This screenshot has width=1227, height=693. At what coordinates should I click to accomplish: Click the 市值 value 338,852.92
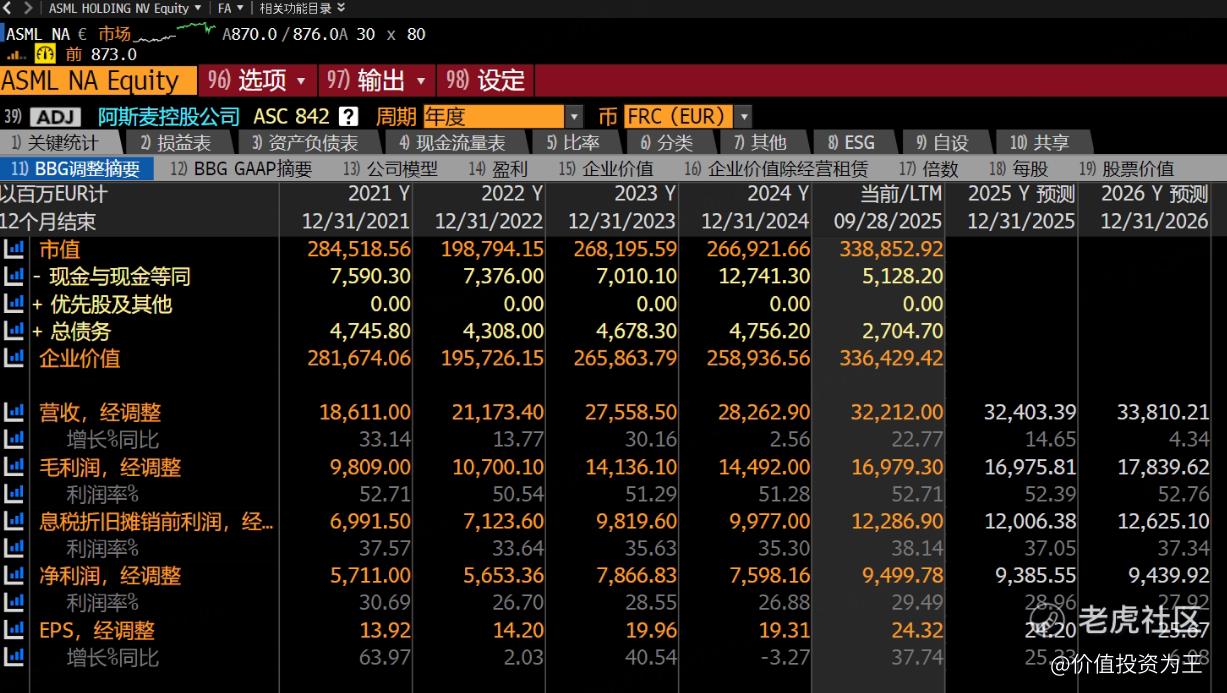(x=891, y=249)
